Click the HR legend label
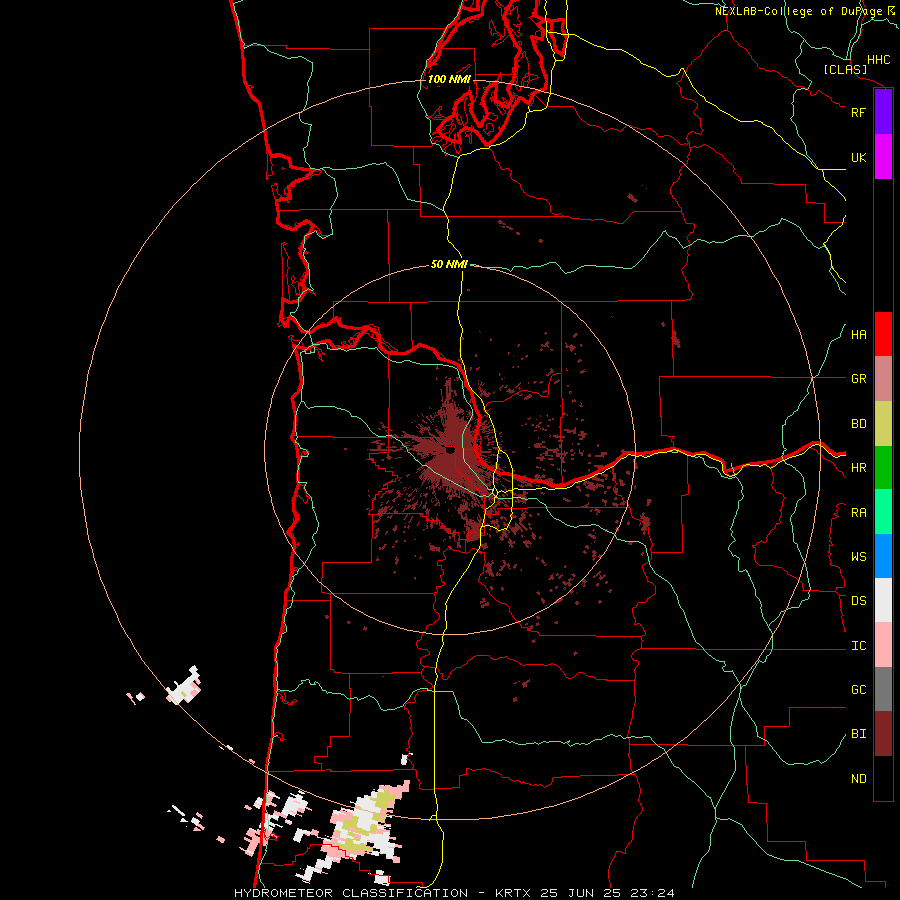The height and width of the screenshot is (900, 900). 858,468
